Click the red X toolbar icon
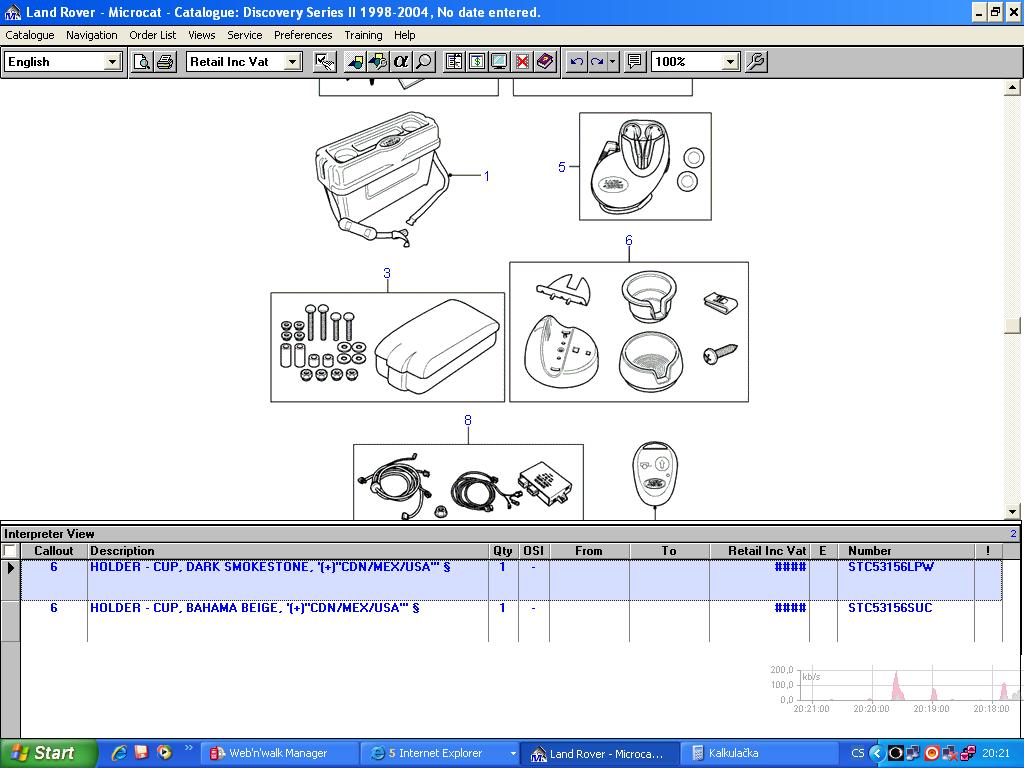 pos(522,62)
